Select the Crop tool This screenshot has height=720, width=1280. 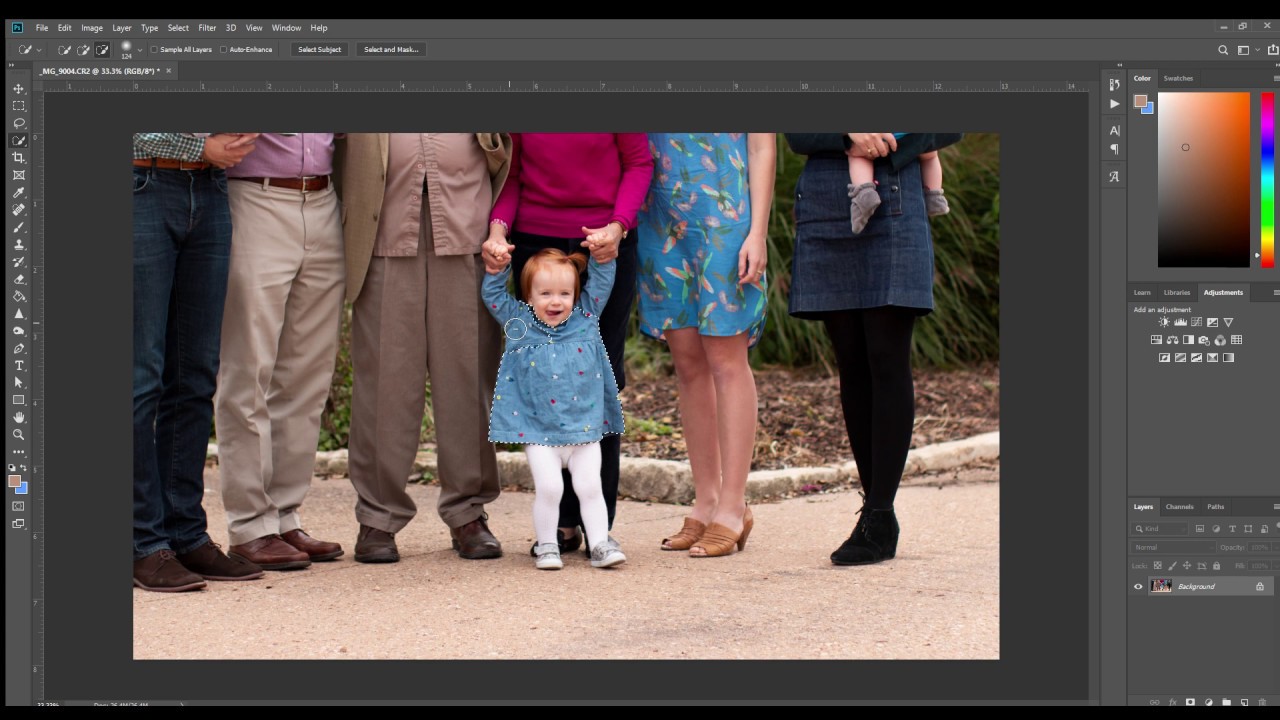[x=19, y=158]
